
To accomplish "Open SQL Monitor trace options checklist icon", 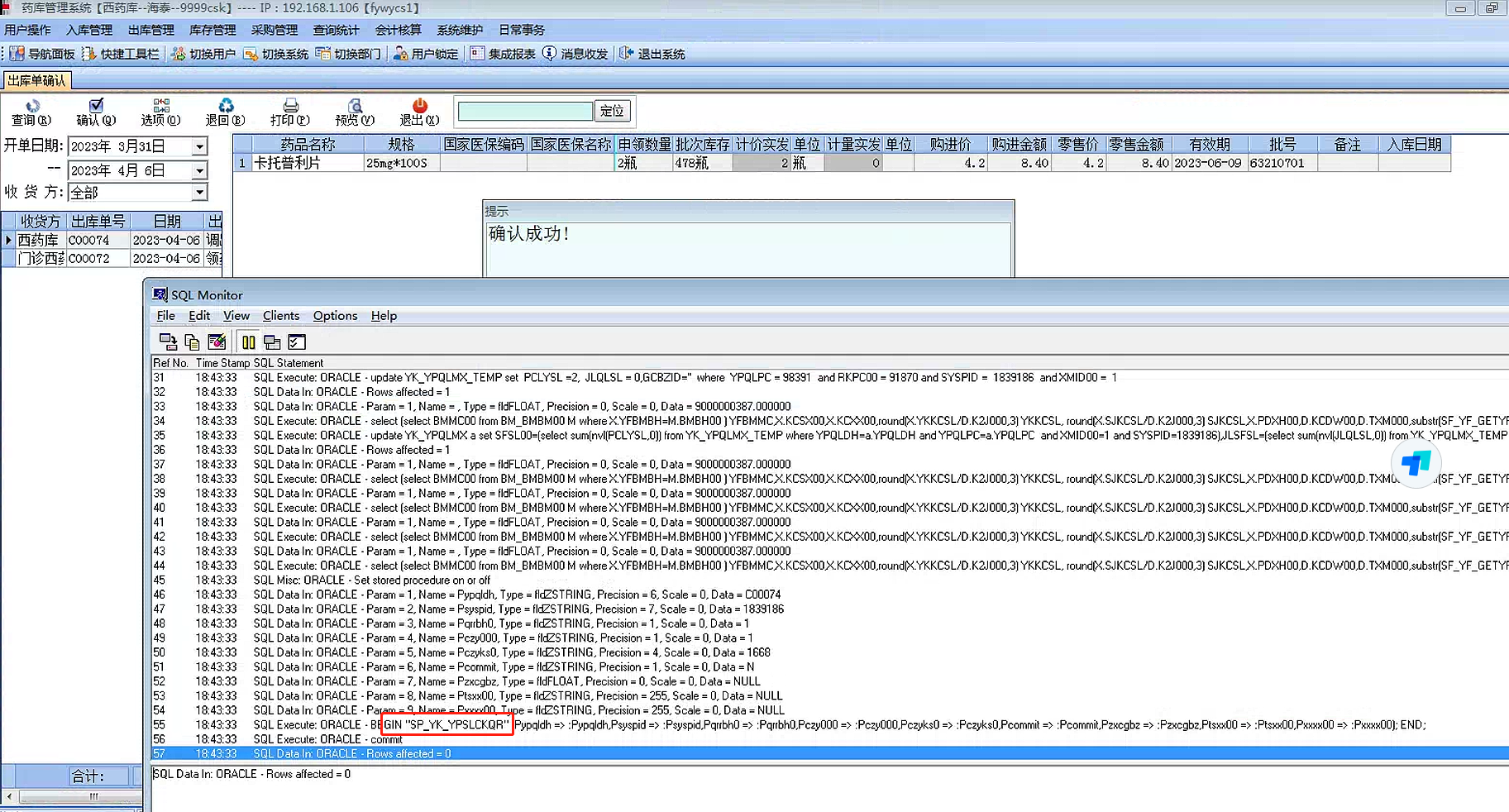I will [297, 342].
